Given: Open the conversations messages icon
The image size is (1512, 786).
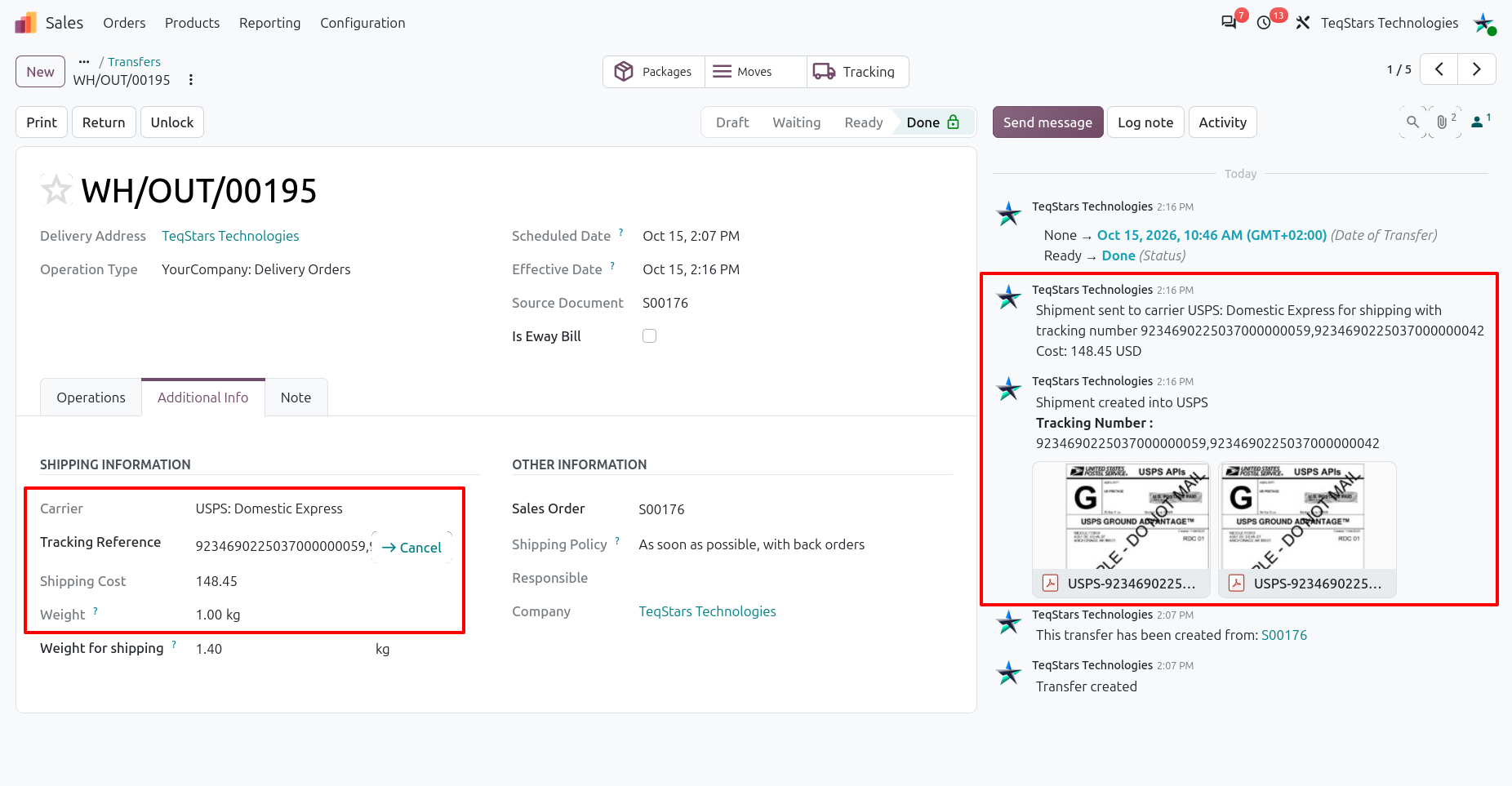Looking at the screenshot, I should pyautogui.click(x=1229, y=23).
